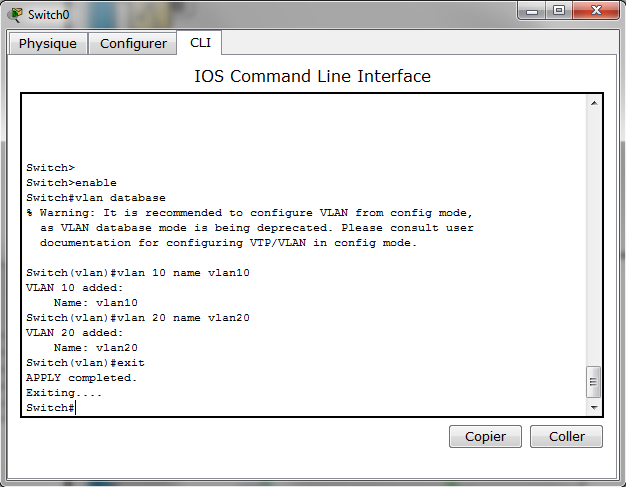This screenshot has height=487, width=626.
Task: Click the 'Name: vlan10' output line
Action: [96, 303]
